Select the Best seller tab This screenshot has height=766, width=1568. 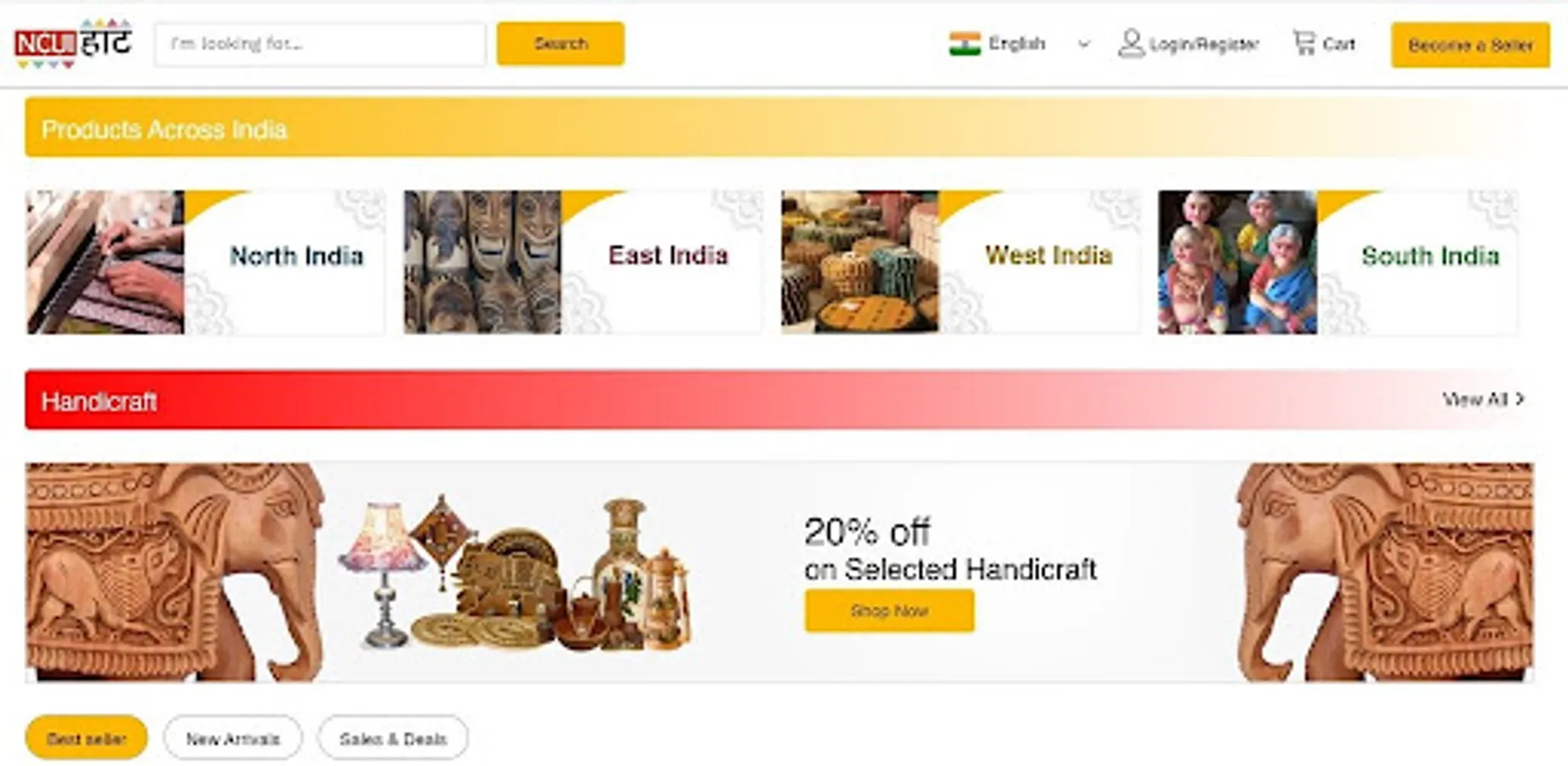pyautogui.click(x=86, y=738)
